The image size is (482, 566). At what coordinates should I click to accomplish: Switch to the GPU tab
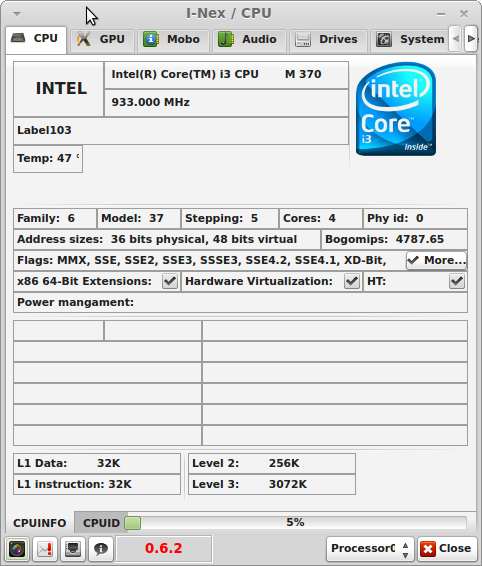(x=102, y=40)
